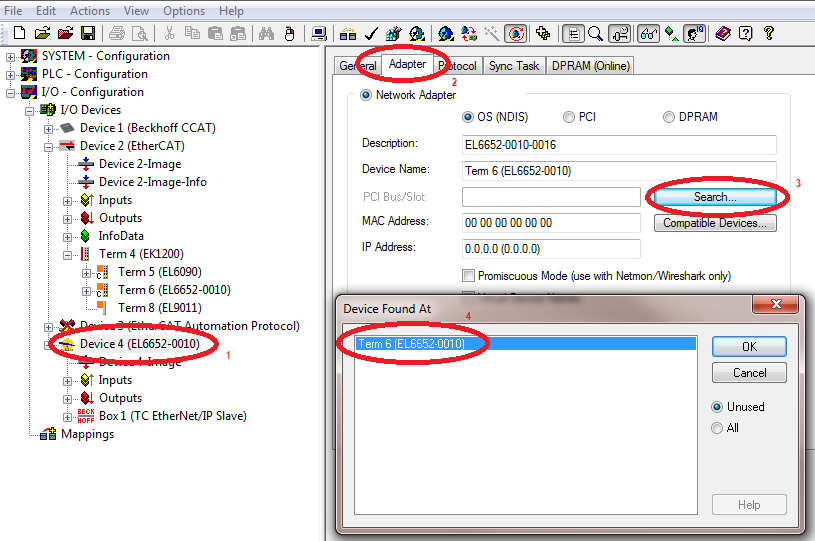815x541 pixels.
Task: Select Device 4 (EL6652-0010) in tree
Action: point(140,344)
